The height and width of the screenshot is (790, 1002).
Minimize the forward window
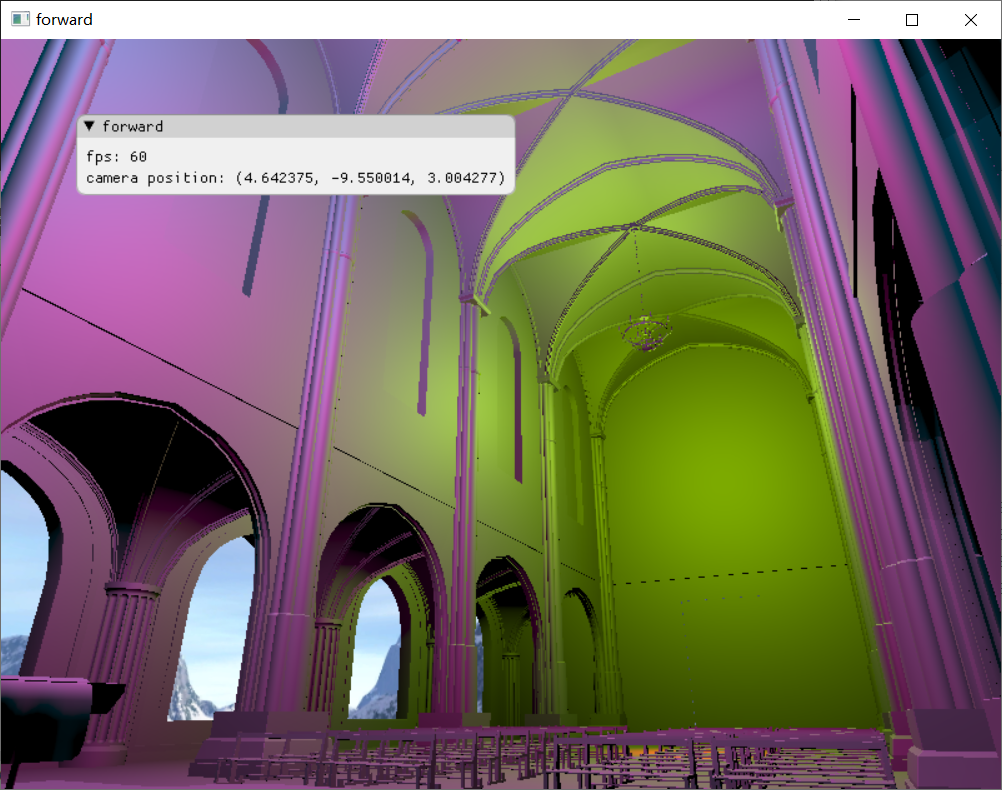(854, 20)
